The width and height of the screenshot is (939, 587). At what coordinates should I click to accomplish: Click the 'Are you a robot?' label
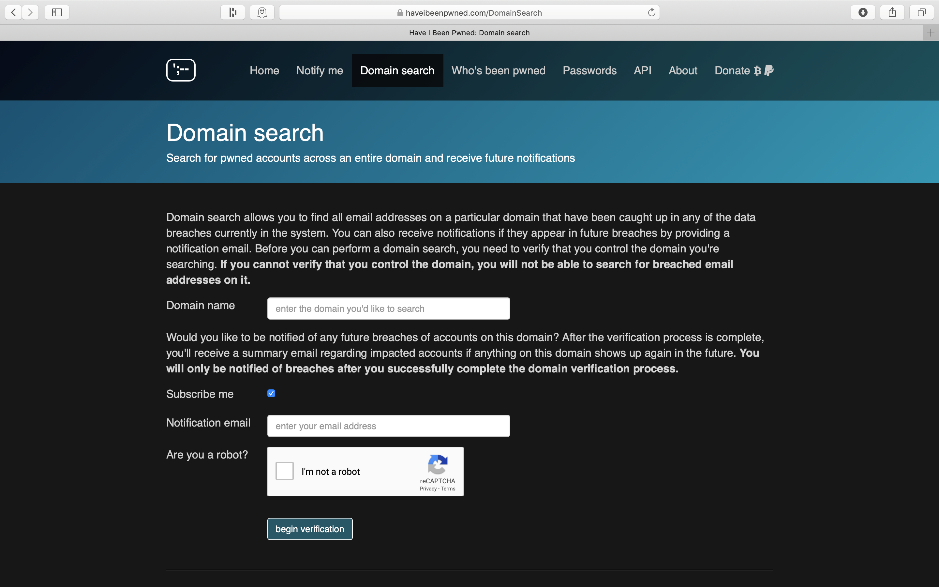pyautogui.click(x=207, y=455)
